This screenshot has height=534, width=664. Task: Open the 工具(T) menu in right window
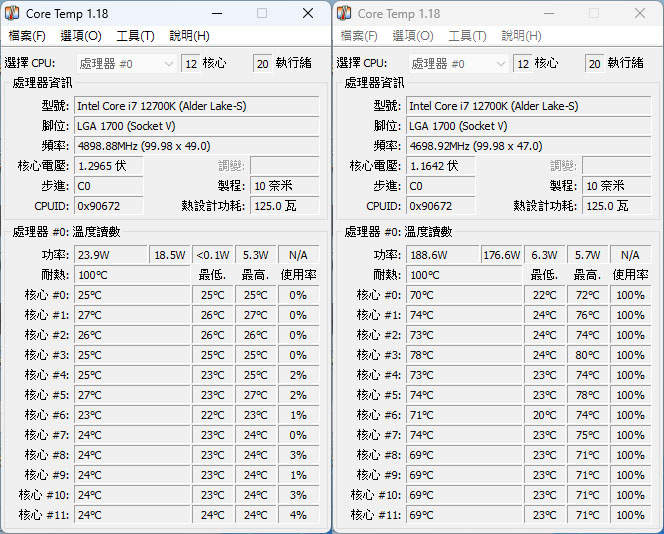468,36
